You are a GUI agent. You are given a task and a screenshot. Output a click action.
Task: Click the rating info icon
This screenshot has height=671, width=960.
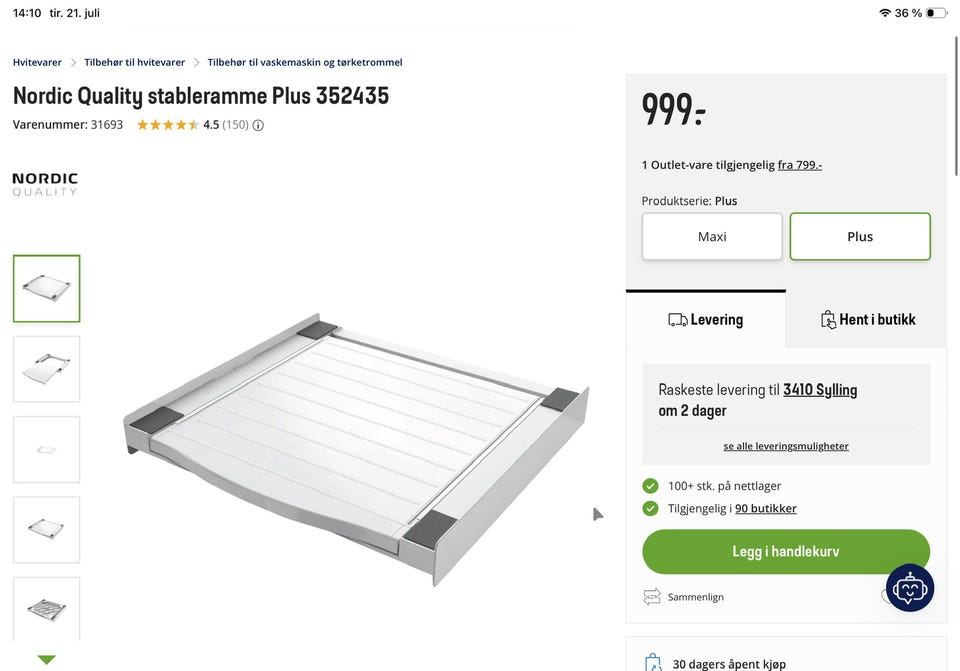(258, 126)
